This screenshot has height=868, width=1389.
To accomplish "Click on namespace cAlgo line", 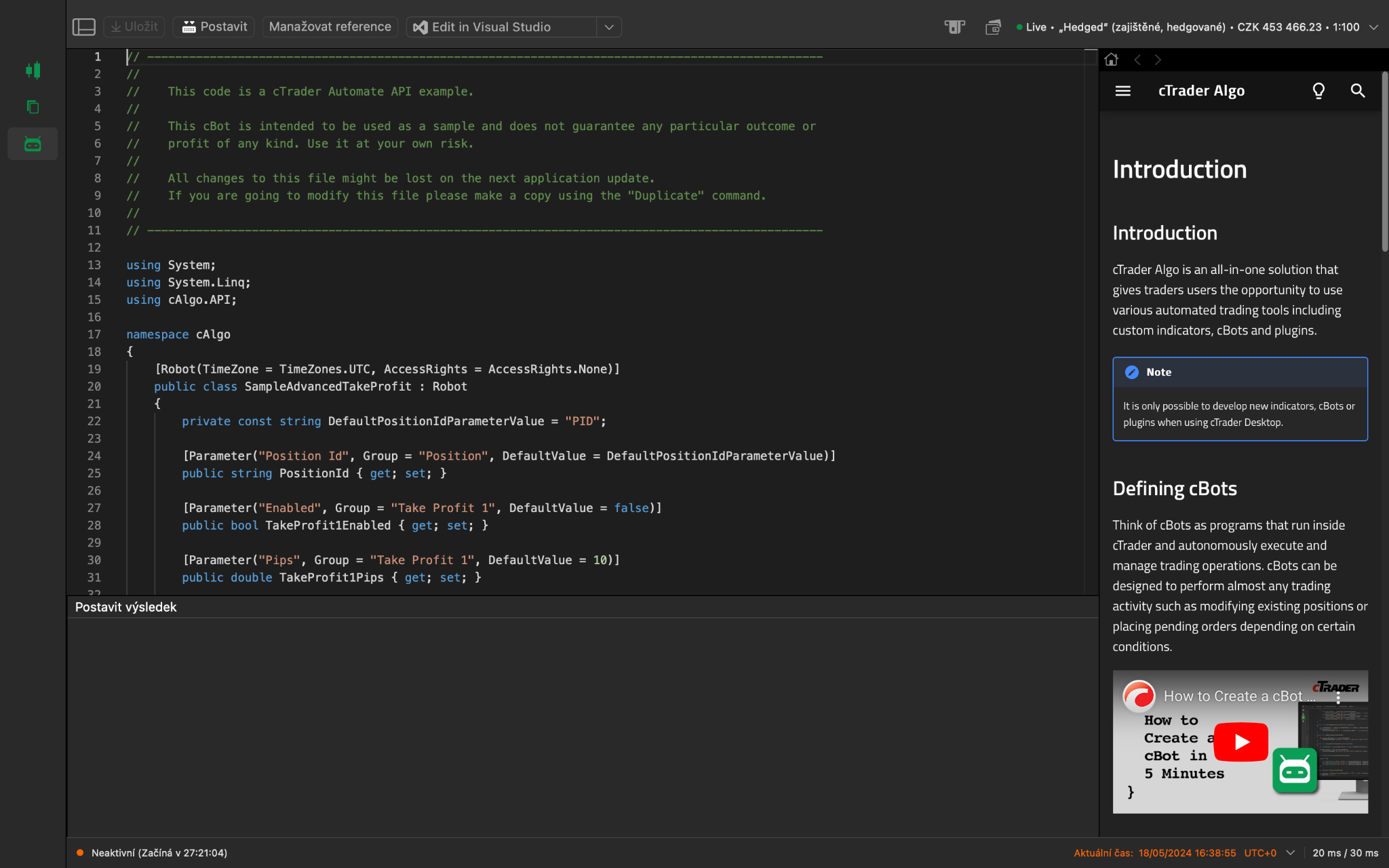I will click(x=178, y=334).
